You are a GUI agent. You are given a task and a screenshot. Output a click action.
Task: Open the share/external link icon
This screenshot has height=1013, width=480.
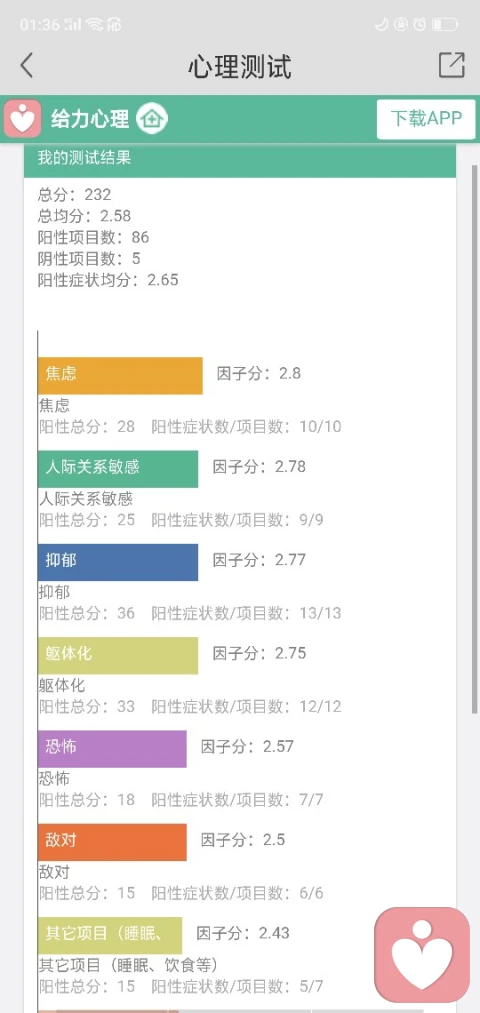point(452,65)
